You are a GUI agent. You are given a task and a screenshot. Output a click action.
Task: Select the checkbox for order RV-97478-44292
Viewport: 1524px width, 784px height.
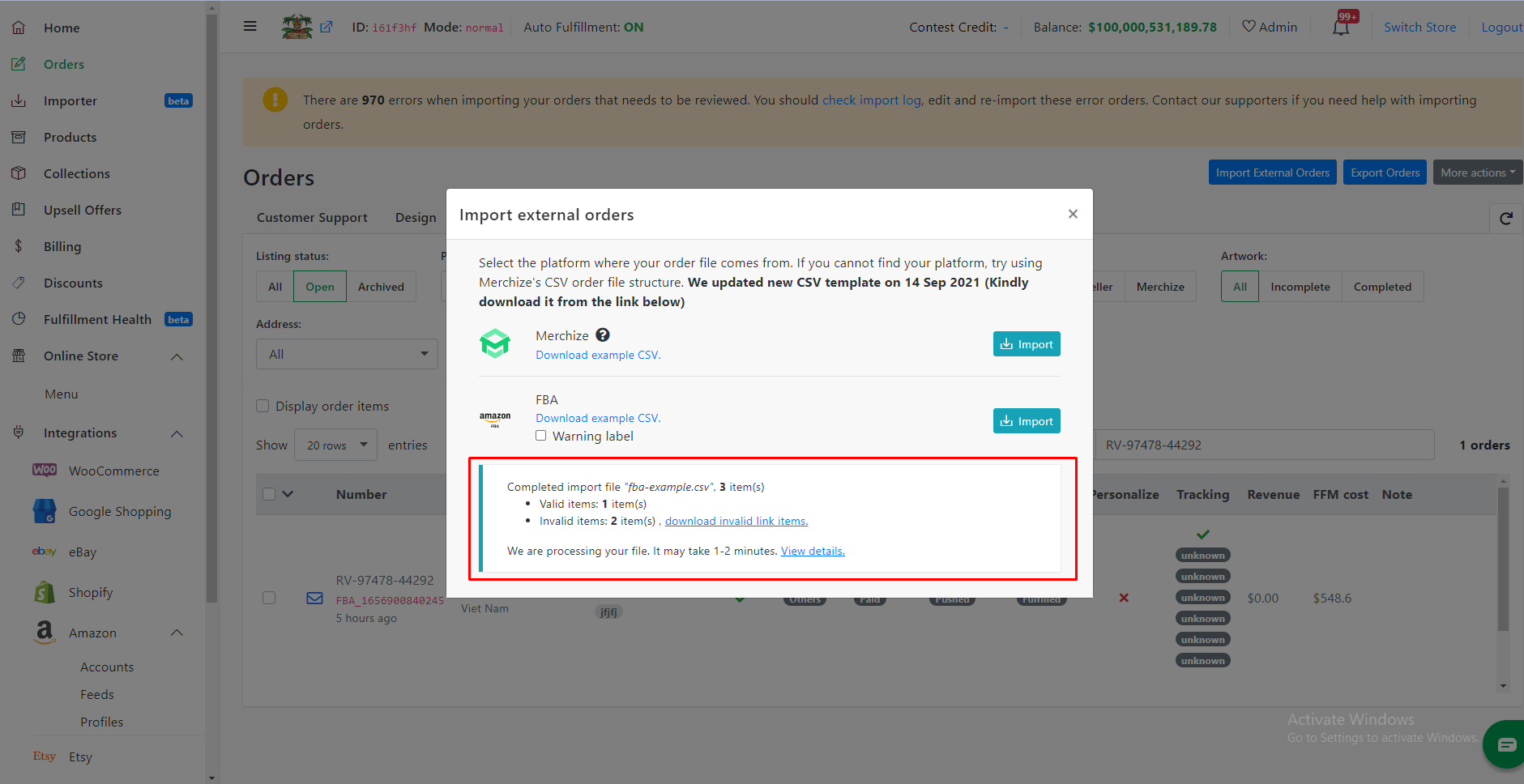(269, 598)
